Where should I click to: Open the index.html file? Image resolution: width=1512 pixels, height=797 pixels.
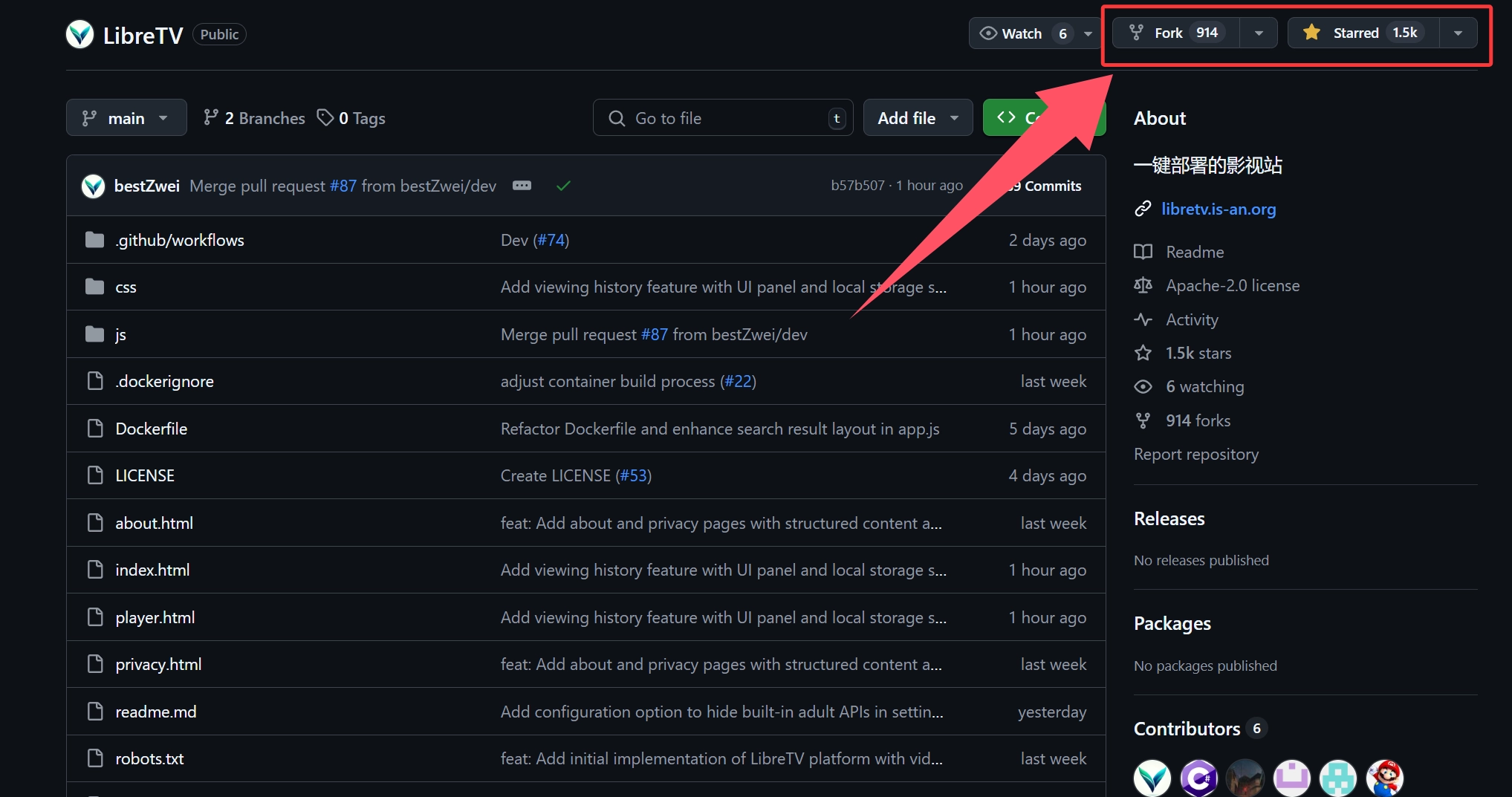click(152, 570)
